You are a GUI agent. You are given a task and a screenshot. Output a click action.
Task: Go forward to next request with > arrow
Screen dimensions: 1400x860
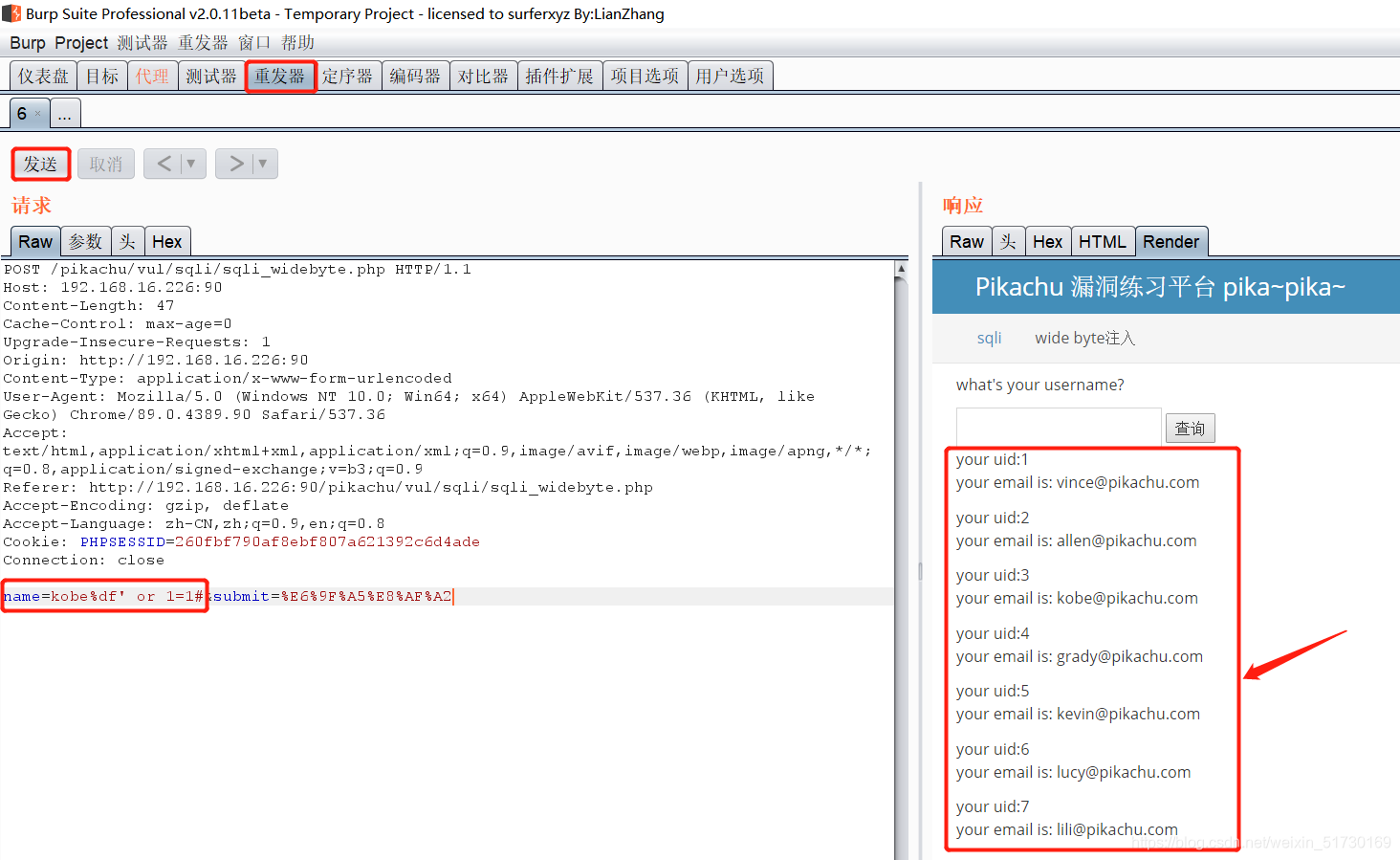236,164
